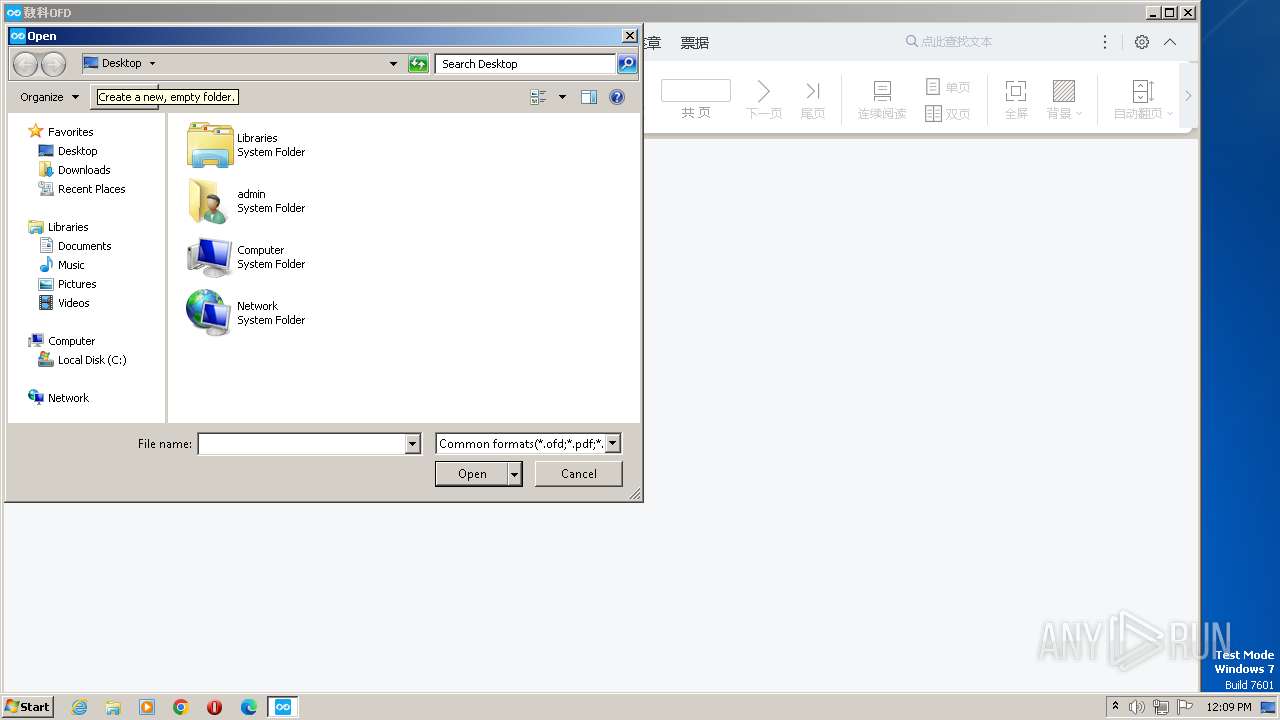Open the view options dropdown arrow
Viewport: 1280px width, 720px height.
[x=562, y=97]
